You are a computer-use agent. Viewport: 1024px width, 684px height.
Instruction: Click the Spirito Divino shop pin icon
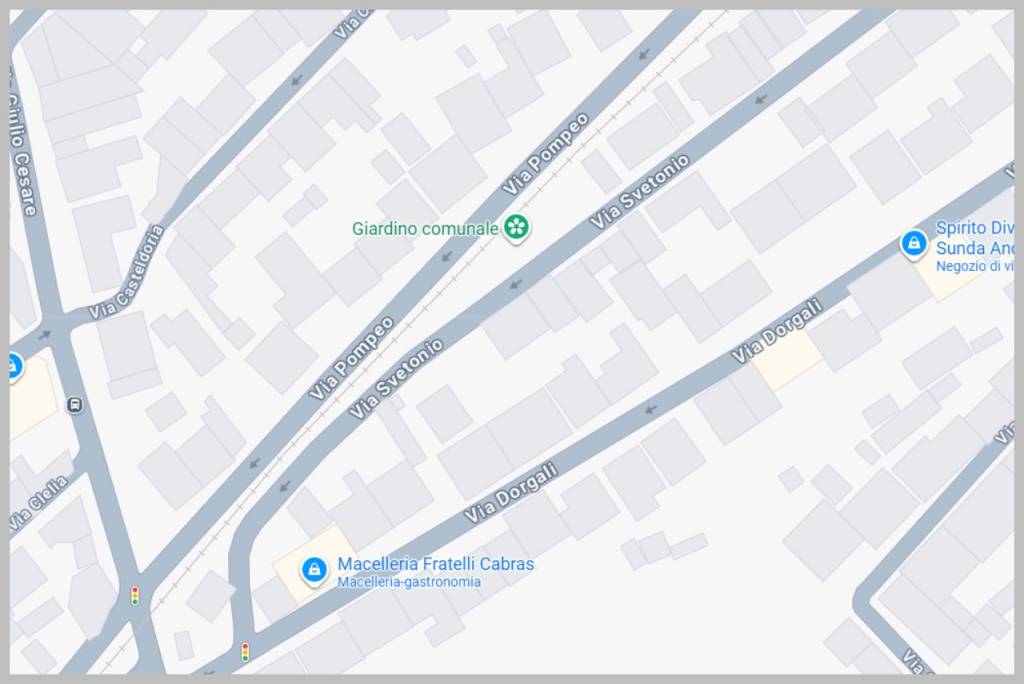pos(914,244)
